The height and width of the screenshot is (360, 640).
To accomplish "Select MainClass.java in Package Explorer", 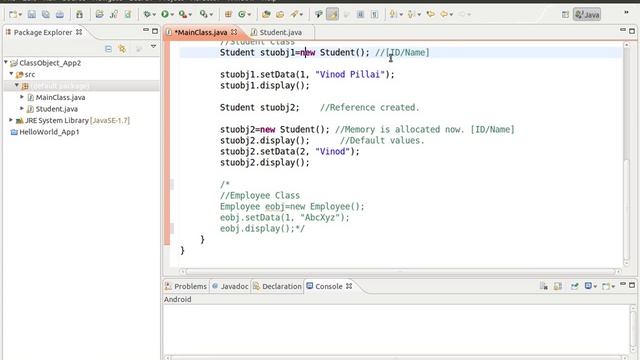I will point(60,98).
